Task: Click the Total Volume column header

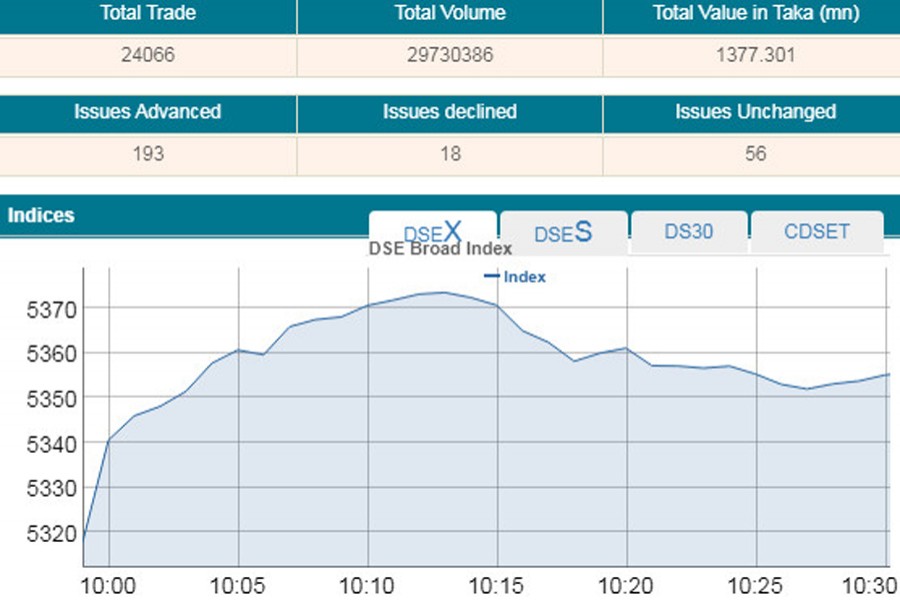Action: 449,14
